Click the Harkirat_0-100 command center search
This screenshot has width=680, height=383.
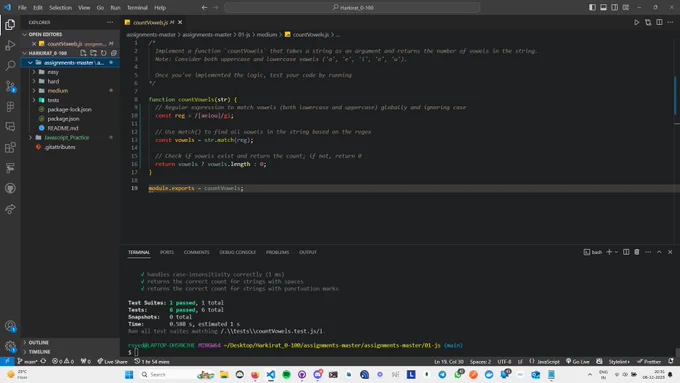352,7
